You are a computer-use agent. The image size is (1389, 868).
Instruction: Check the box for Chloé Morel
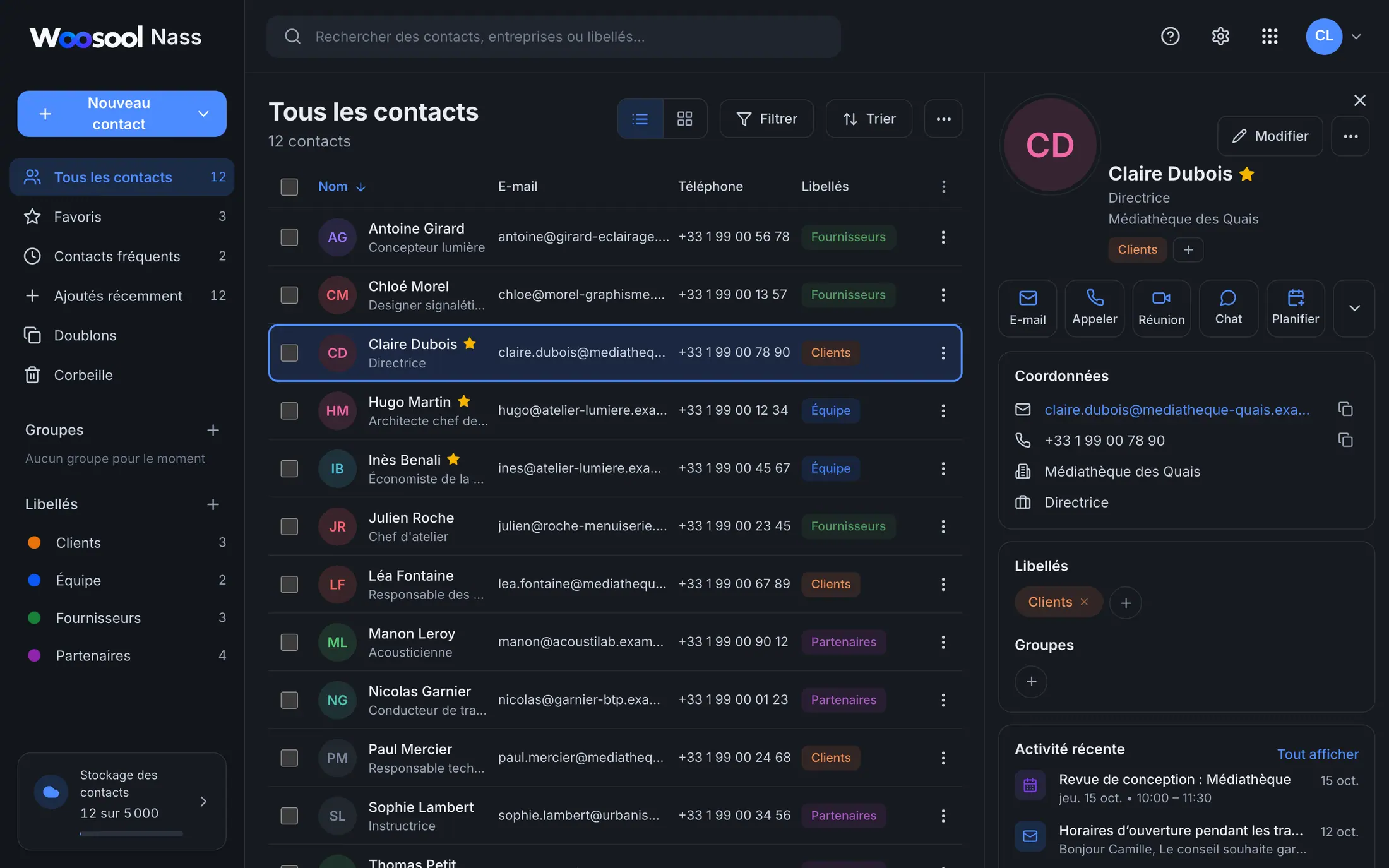point(289,295)
